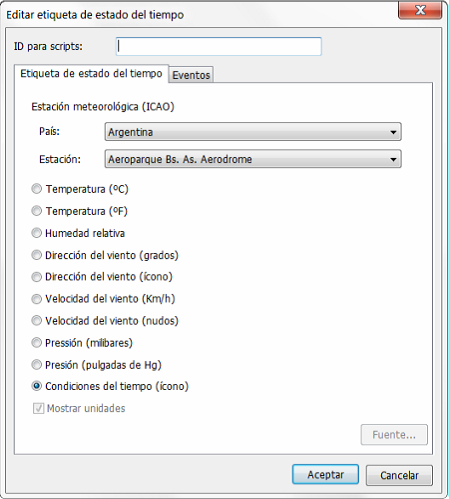Toggle Mostrar unidades checkbox
This screenshot has width=449, height=499.
pyautogui.click(x=38, y=408)
